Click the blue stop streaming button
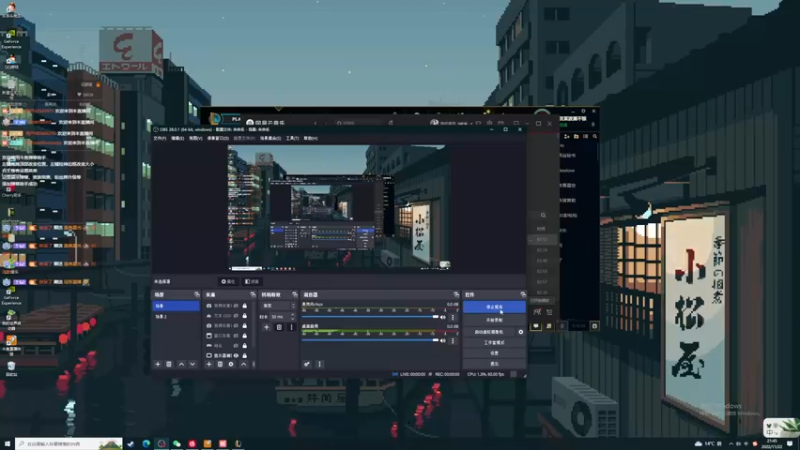This screenshot has width=800, height=450. click(x=494, y=307)
